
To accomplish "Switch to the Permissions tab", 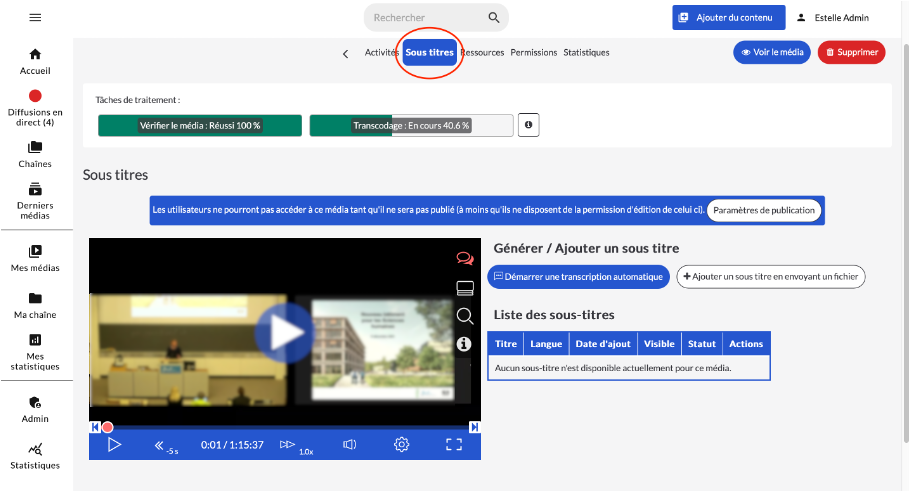I will pos(534,53).
